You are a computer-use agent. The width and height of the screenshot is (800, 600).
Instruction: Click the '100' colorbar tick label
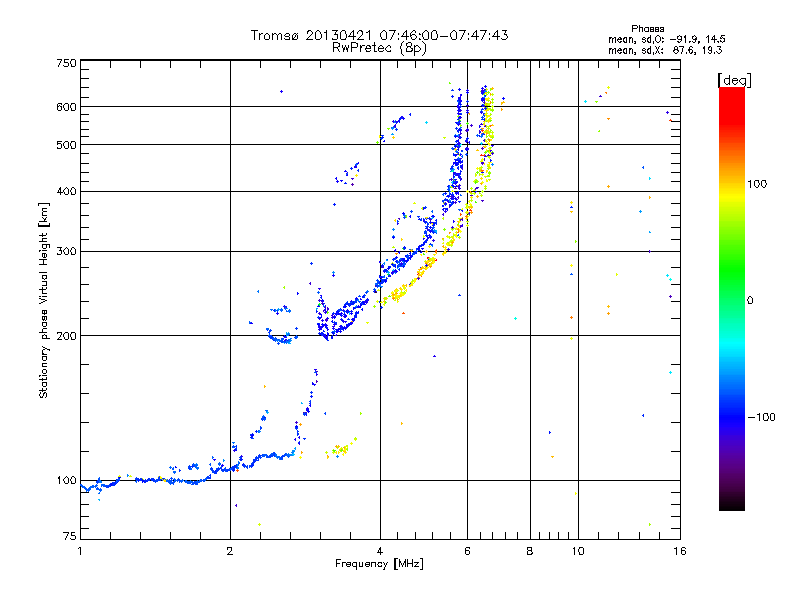point(757,184)
